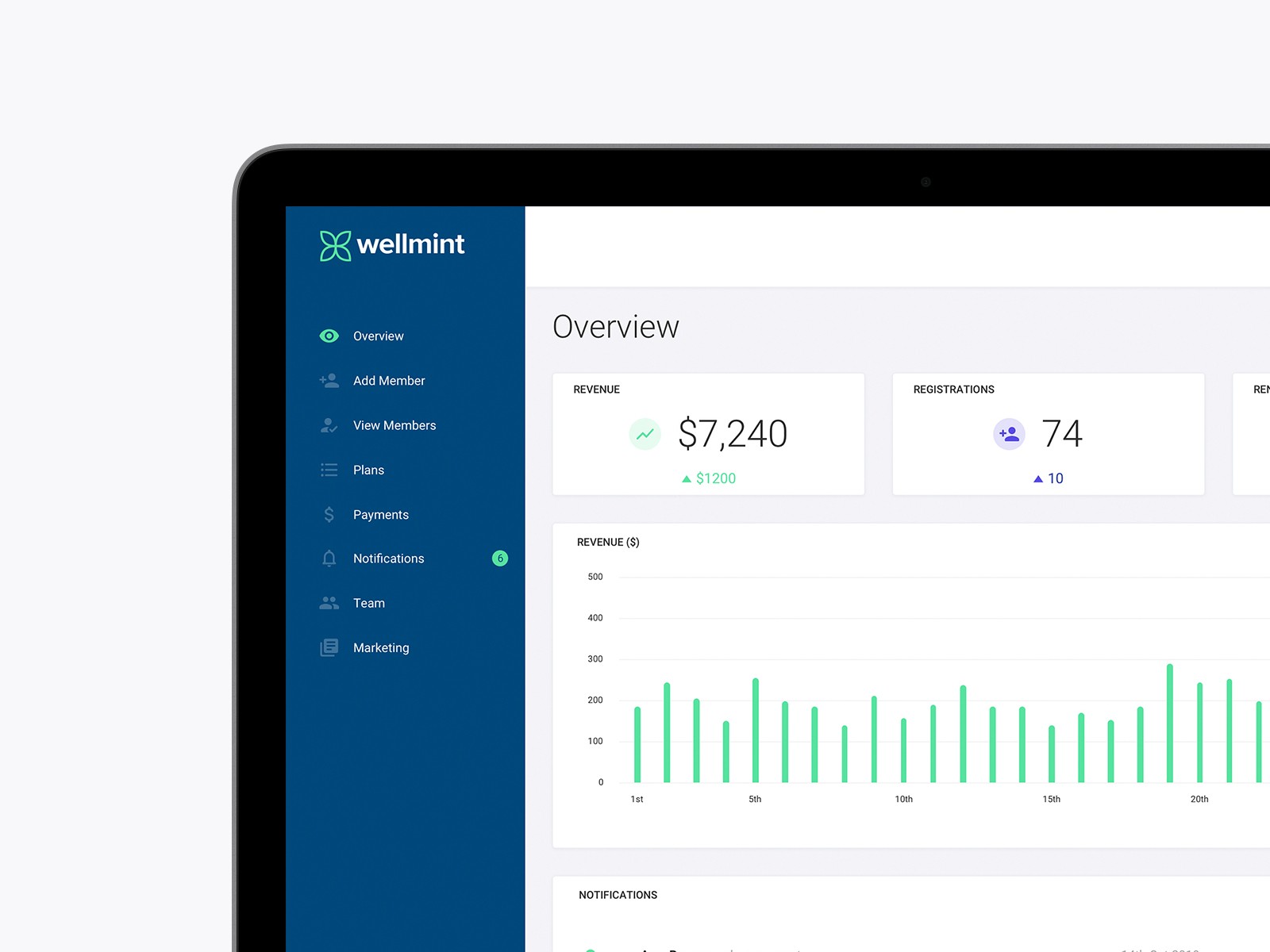This screenshot has width=1270, height=952.
Task: Click the registrations increase of 10
Action: point(1056,478)
